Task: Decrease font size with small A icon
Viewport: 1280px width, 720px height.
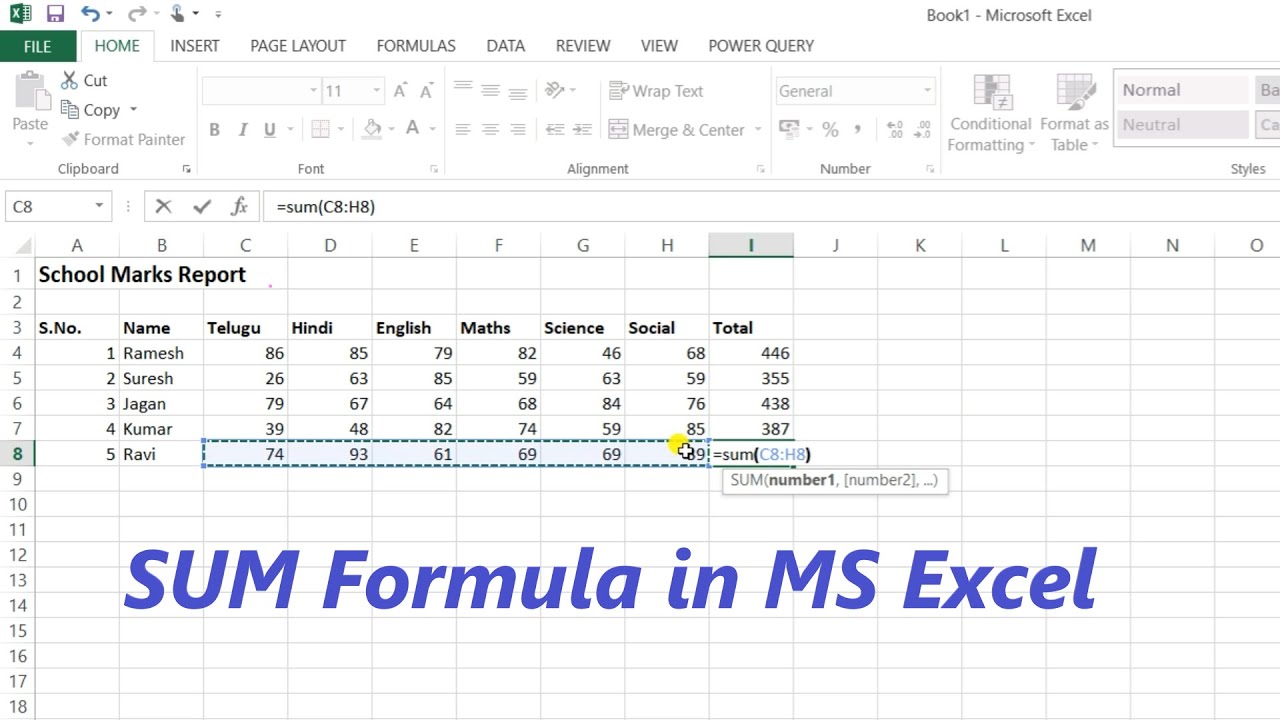Action: coord(426,91)
